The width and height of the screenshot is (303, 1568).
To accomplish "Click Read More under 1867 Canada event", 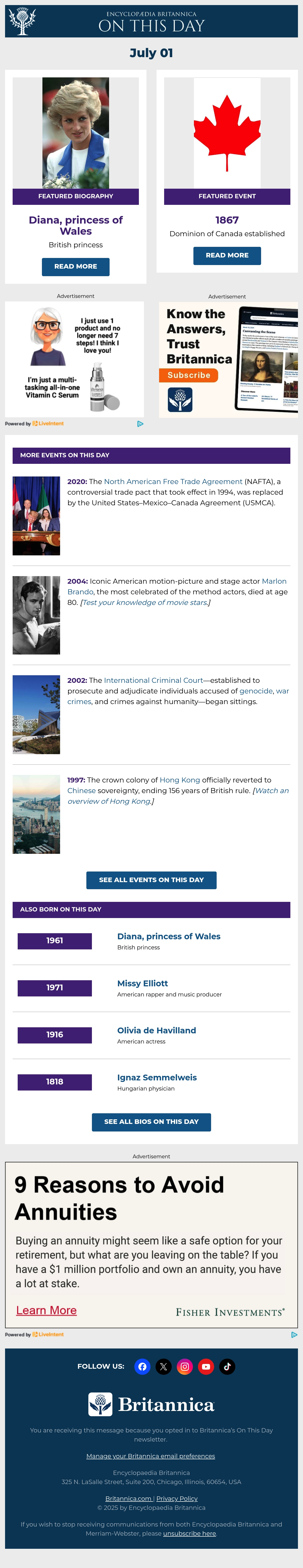I will click(x=227, y=256).
